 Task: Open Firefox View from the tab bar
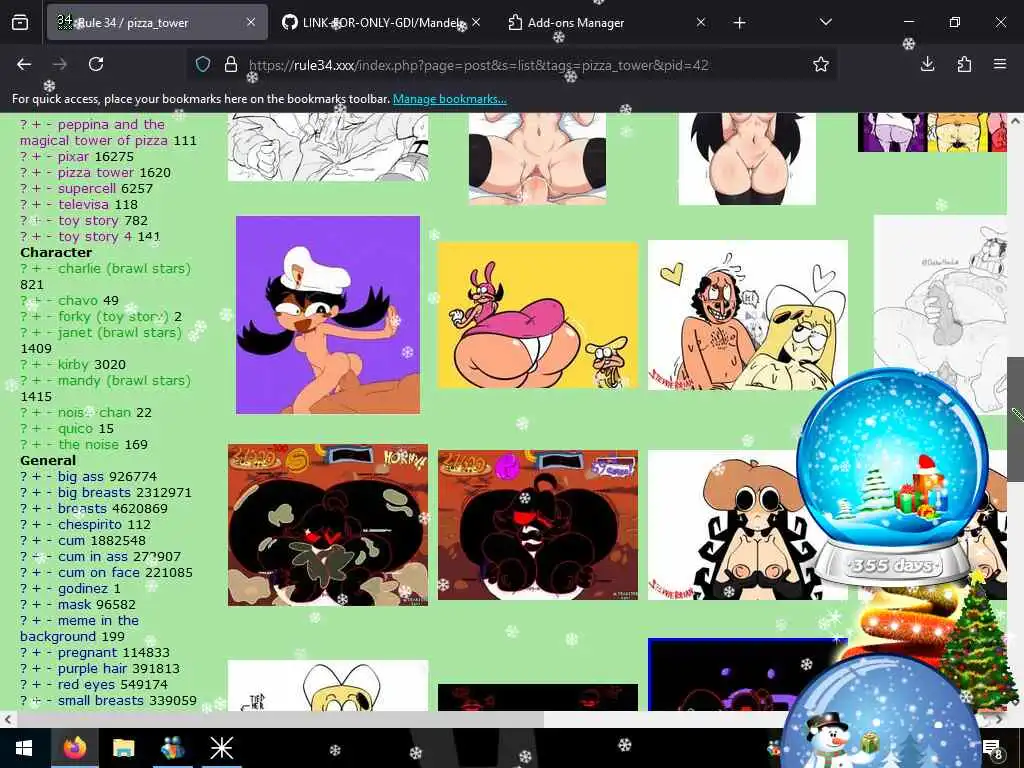(x=20, y=23)
